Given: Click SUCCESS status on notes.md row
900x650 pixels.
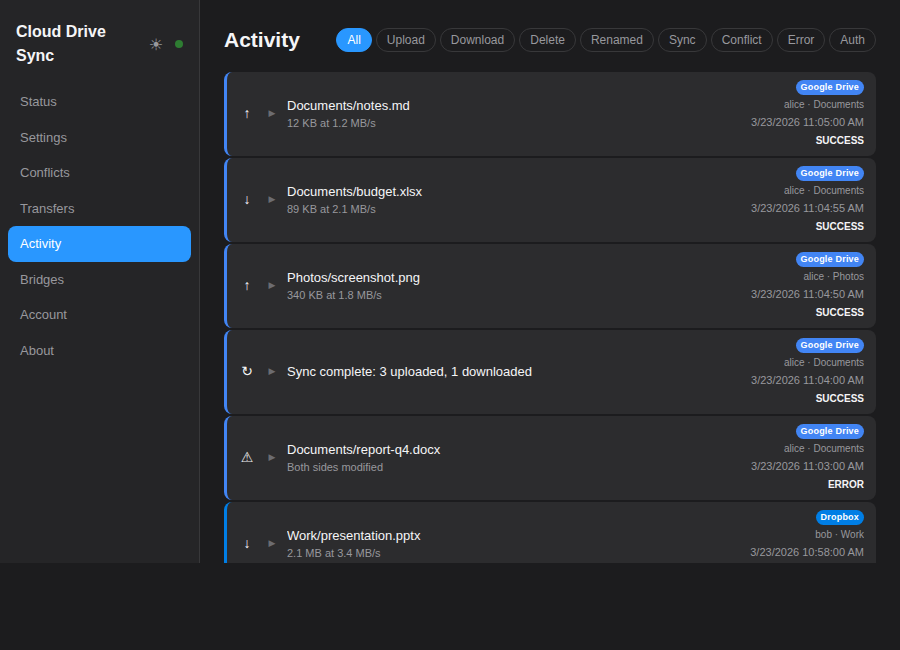Looking at the screenshot, I should click(839, 141).
